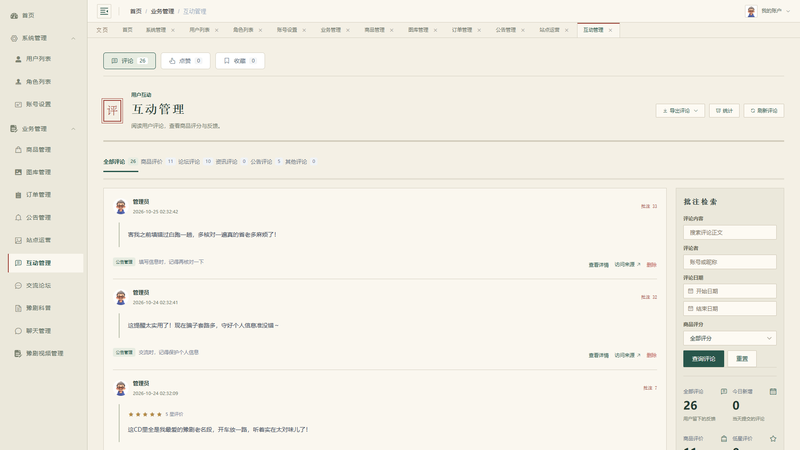Click the 全部评论 stat card icon
The width and height of the screenshot is (800, 450).
click(723, 391)
